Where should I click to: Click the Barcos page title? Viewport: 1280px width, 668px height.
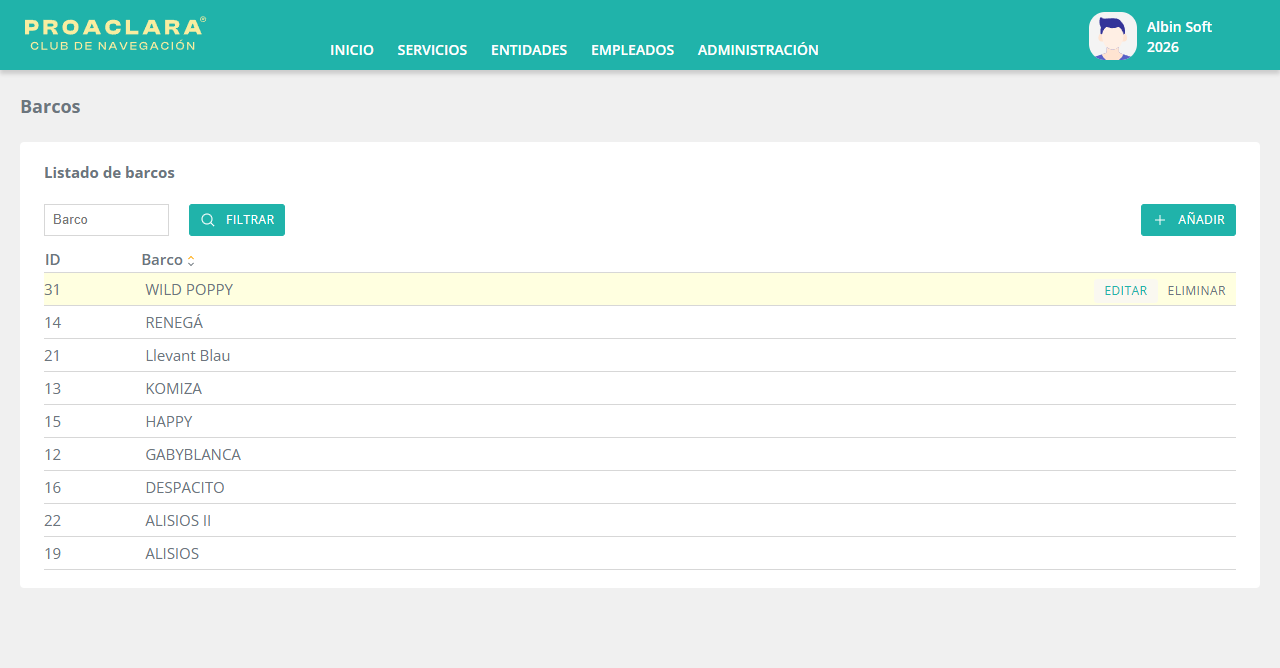[50, 107]
